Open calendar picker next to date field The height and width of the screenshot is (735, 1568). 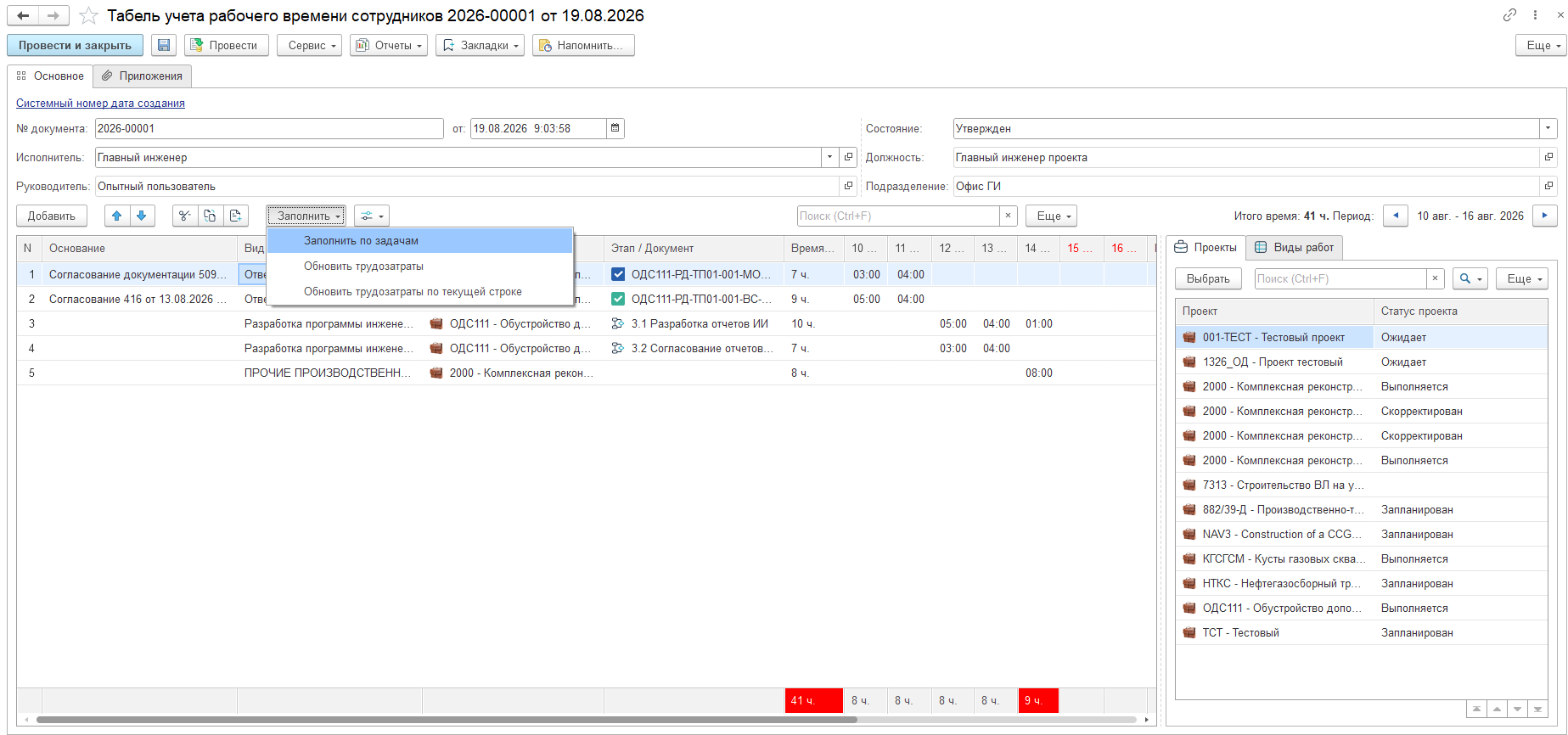615,128
